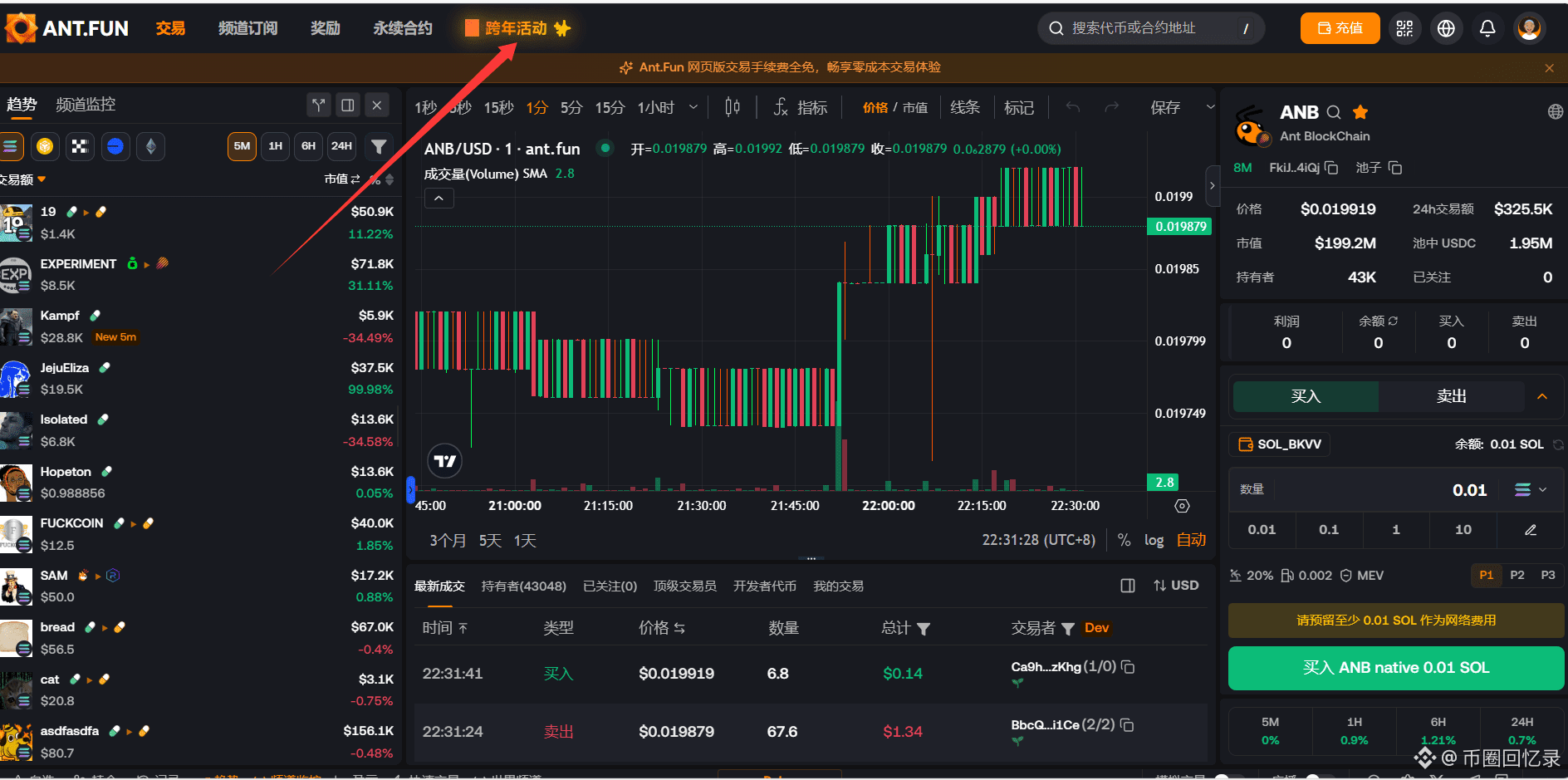Copy the FkiJ..4iQj contract address
The height and width of the screenshot is (780, 1568).
[x=1331, y=168]
